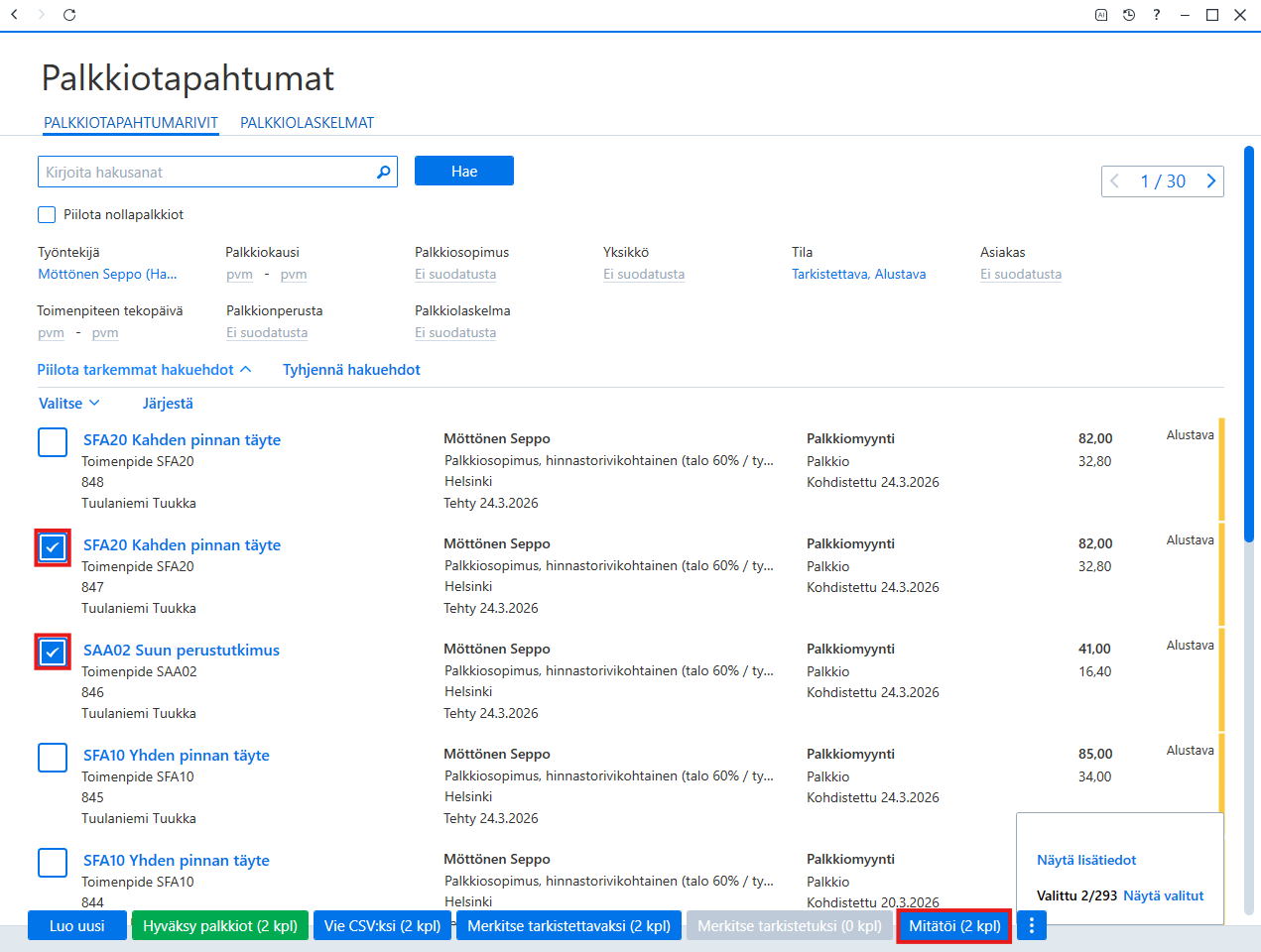Viewport: 1261px width, 952px height.
Task: Open the Palkkiolaskelma filter
Action: click(455, 333)
